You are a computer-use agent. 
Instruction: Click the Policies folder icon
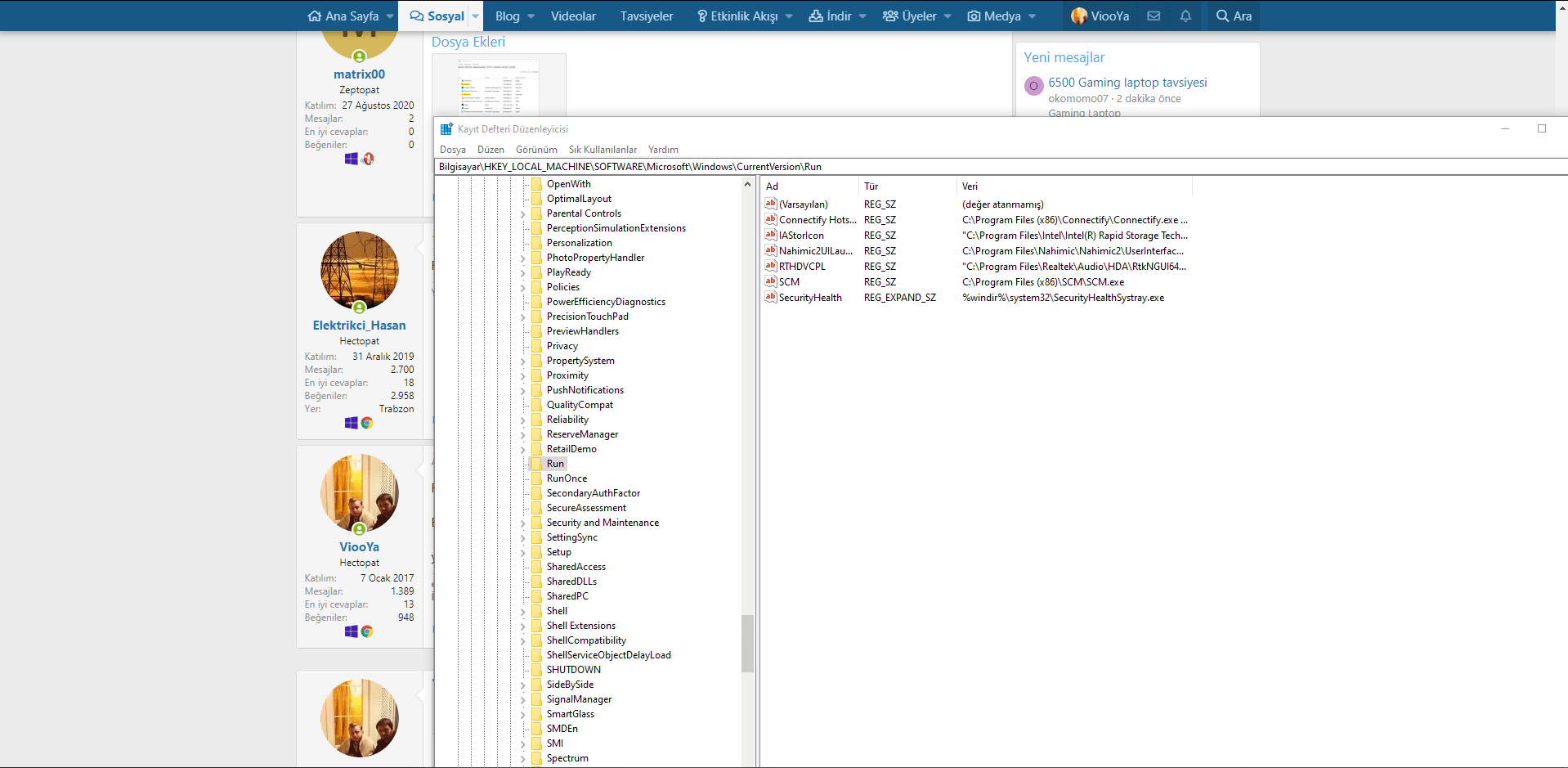[x=536, y=287]
